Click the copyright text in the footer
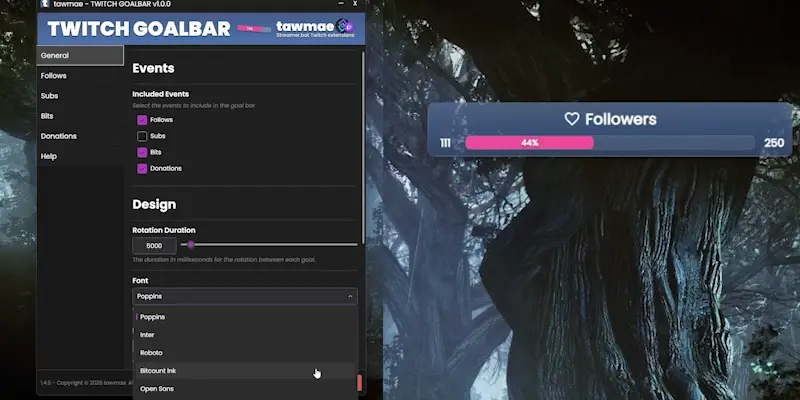Viewport: 800px width, 400px height. [87, 383]
